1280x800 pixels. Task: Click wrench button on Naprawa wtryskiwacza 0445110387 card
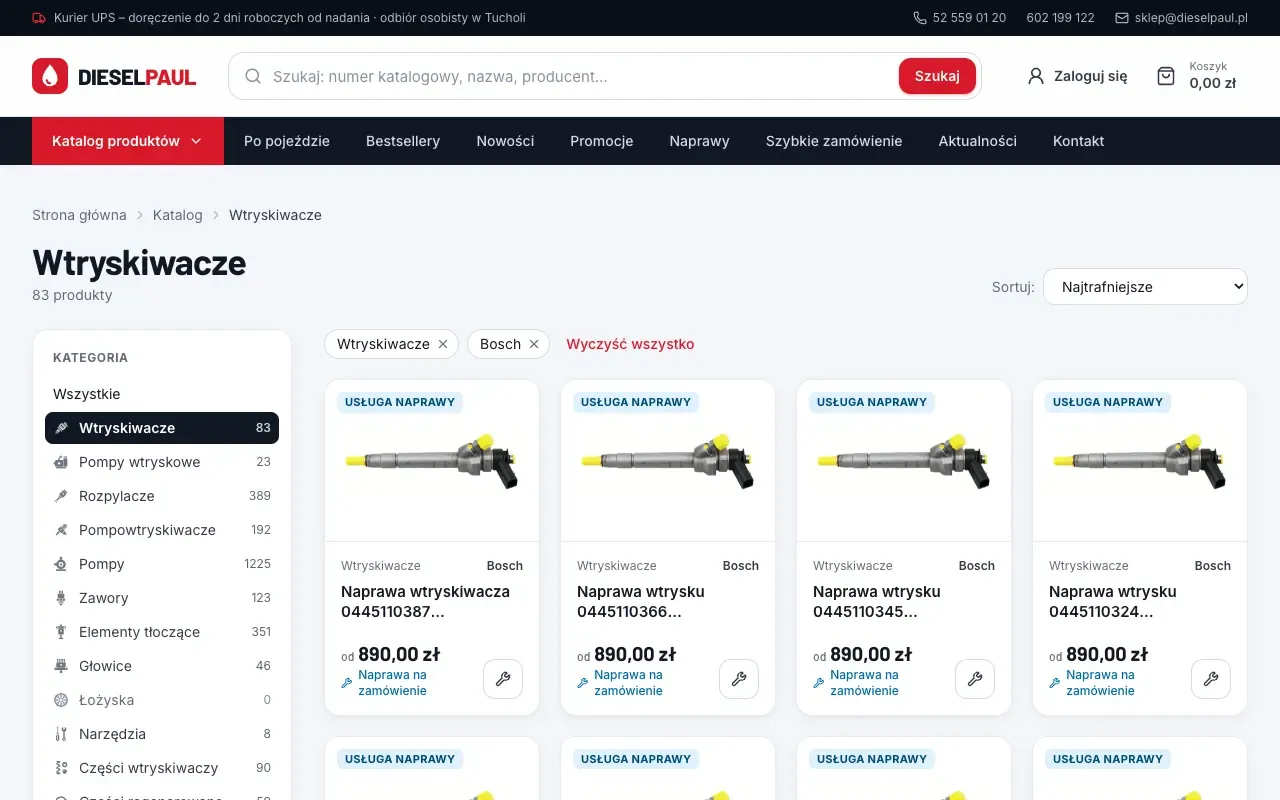coord(503,679)
